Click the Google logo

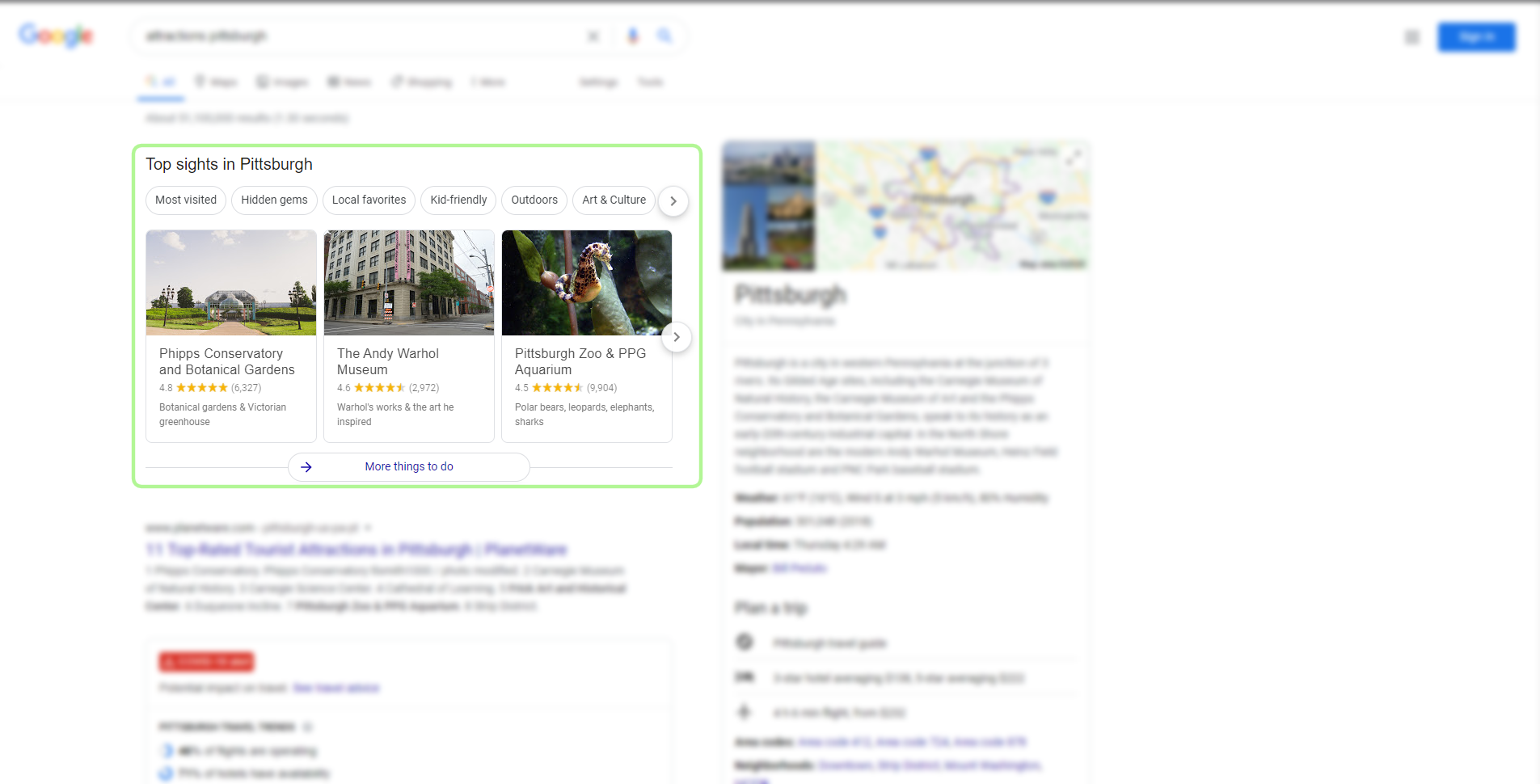[x=57, y=36]
